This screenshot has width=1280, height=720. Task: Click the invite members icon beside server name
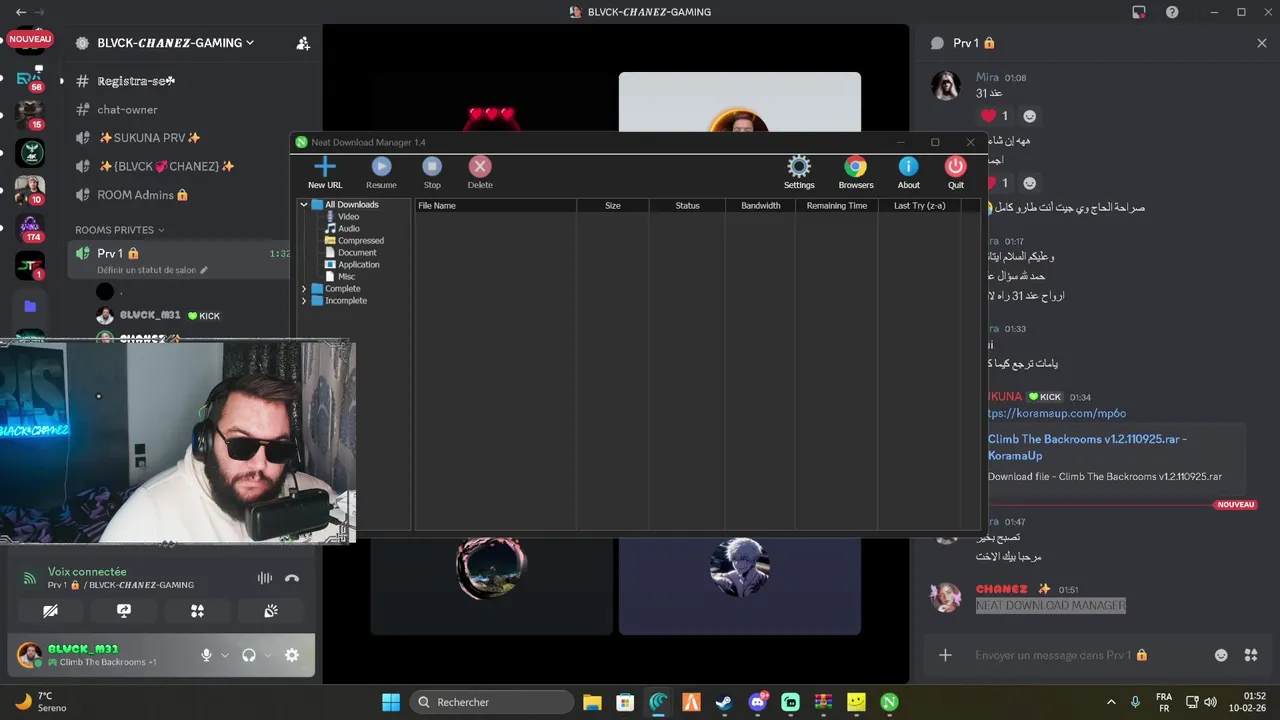click(303, 43)
